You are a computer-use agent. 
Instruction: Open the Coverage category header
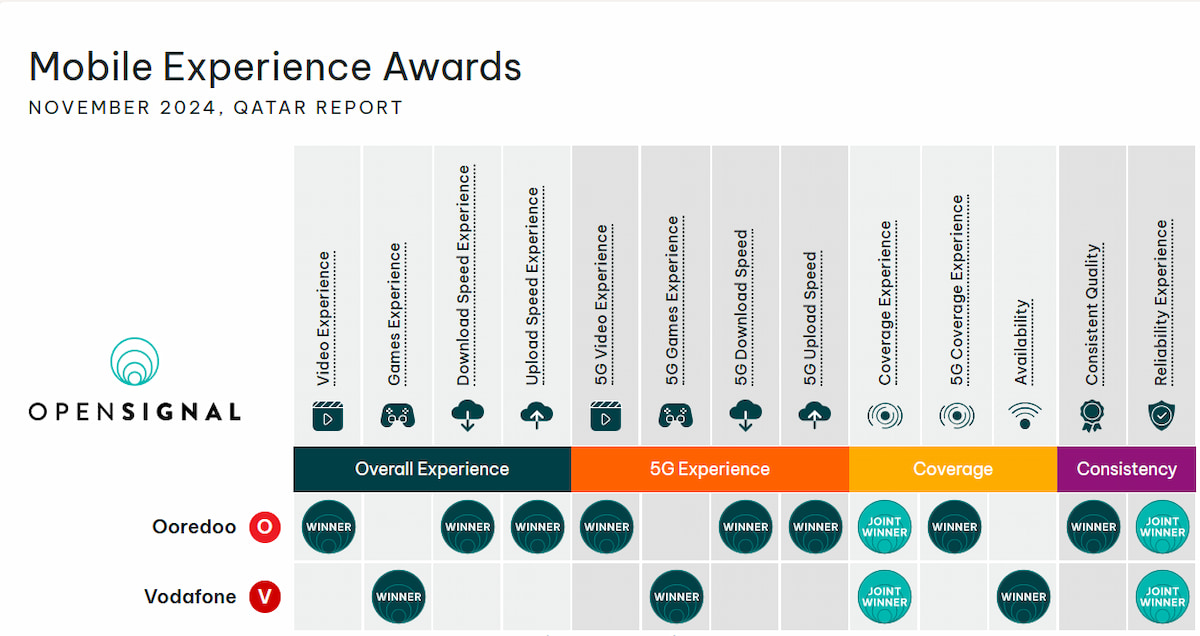coord(953,469)
